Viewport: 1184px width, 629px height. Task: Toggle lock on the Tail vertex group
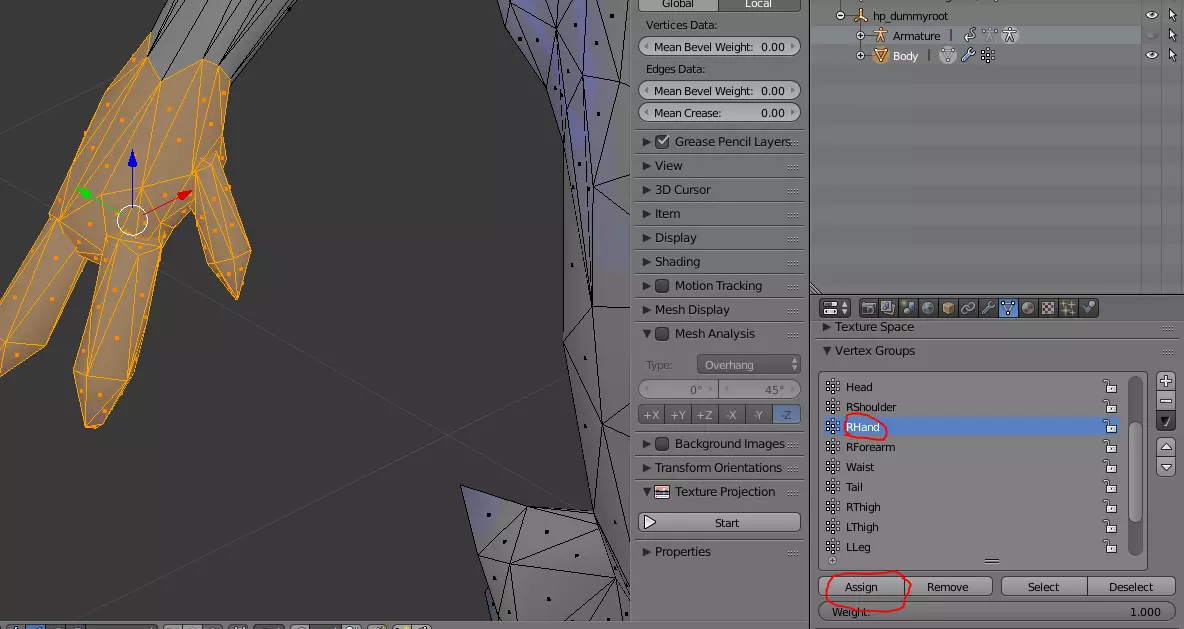tap(1109, 487)
